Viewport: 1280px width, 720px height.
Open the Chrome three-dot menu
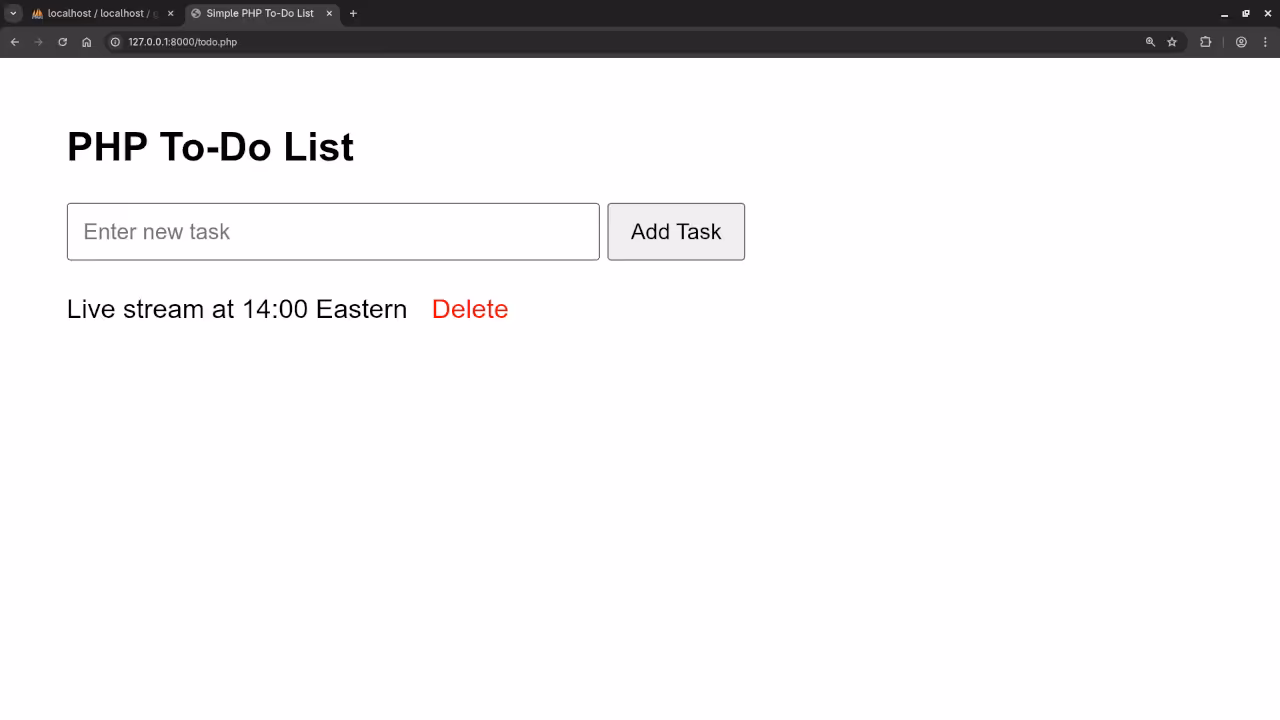(x=1265, y=42)
